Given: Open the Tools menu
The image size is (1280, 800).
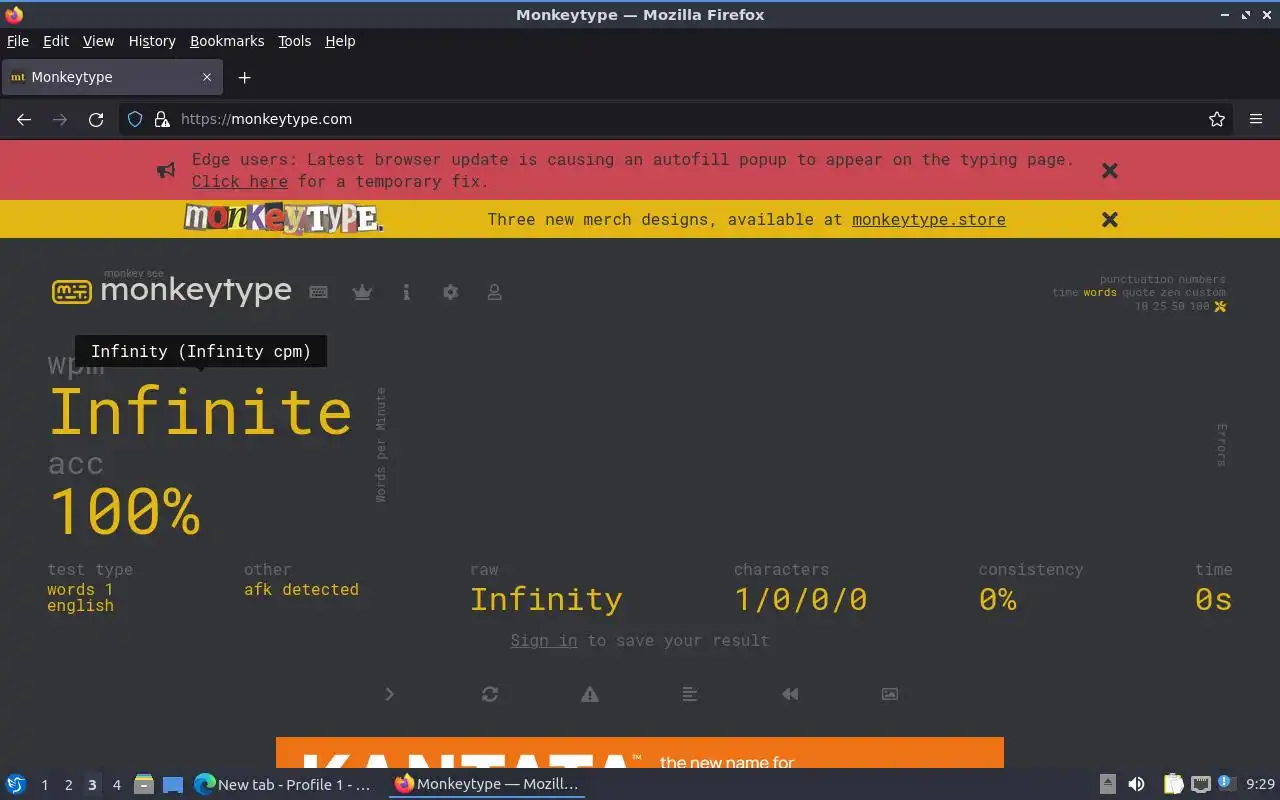Looking at the screenshot, I should click(x=294, y=41).
